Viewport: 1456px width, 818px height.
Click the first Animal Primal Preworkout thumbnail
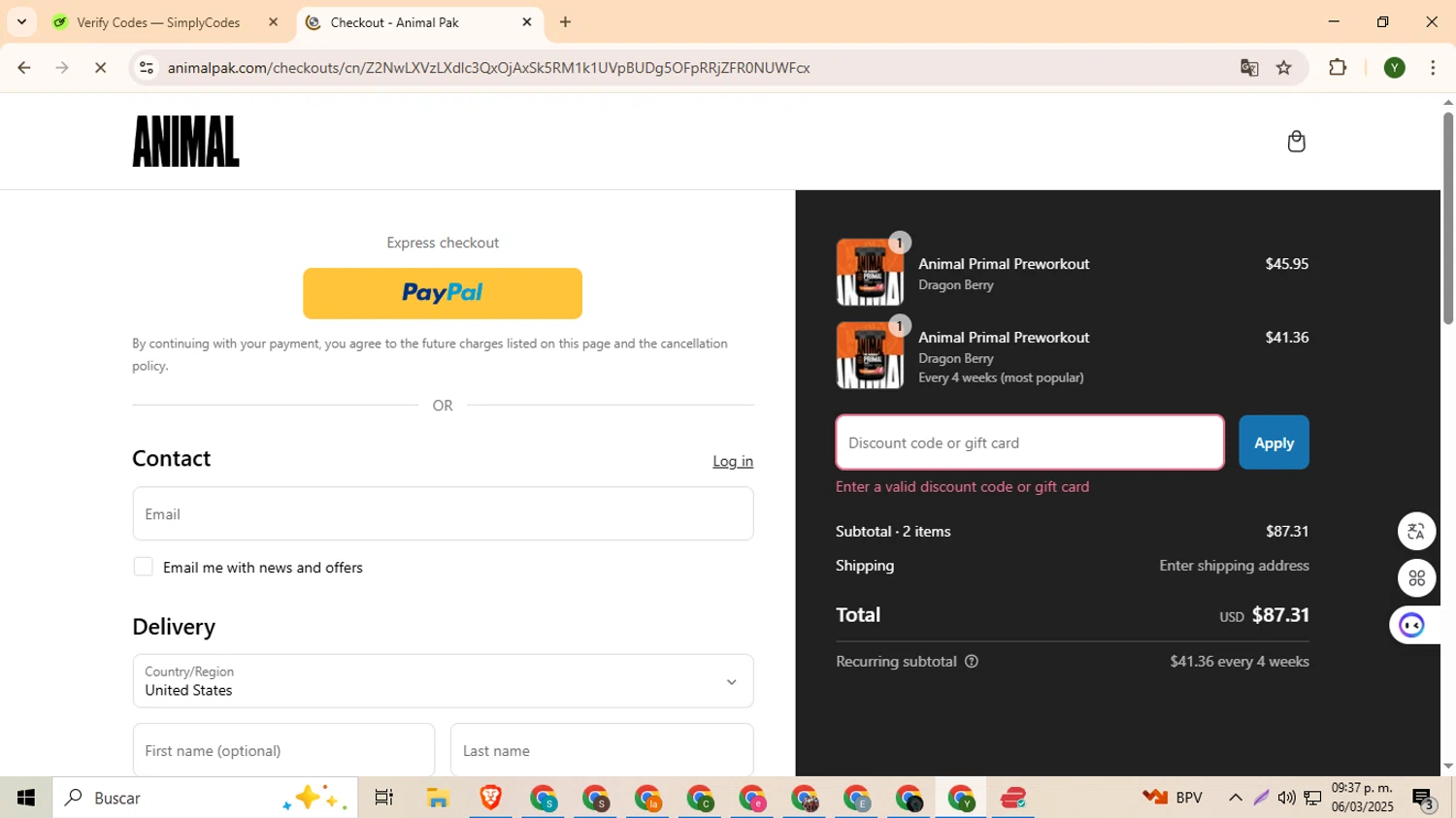(x=870, y=273)
